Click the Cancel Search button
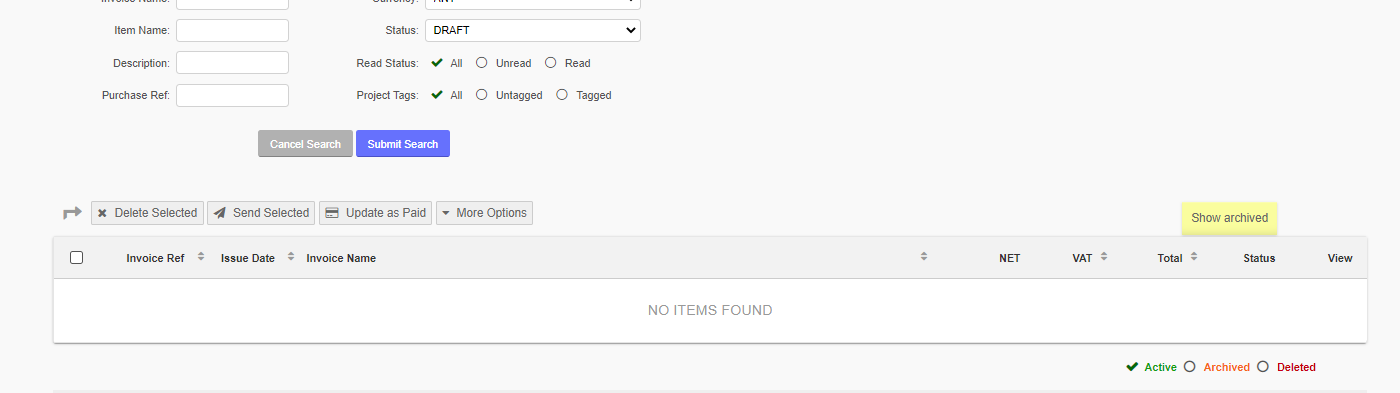The width and height of the screenshot is (1400, 393). 305,144
